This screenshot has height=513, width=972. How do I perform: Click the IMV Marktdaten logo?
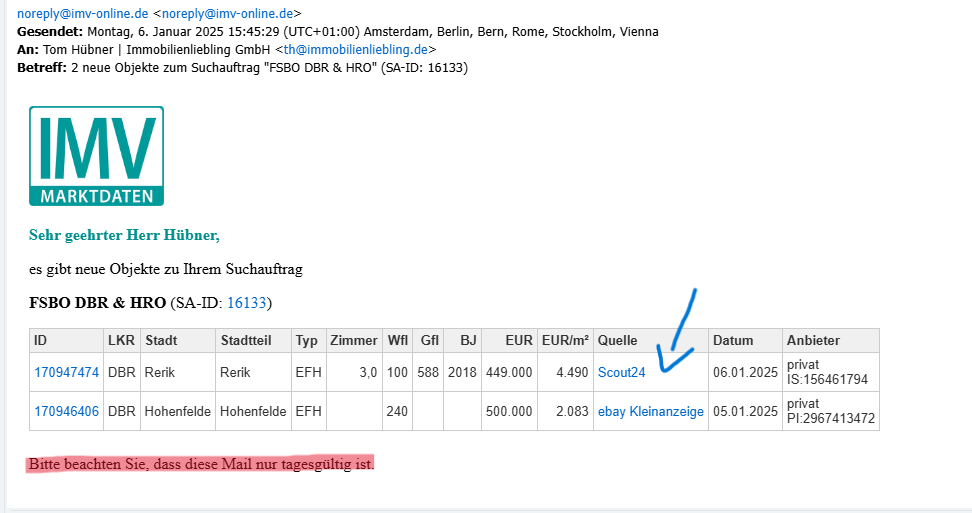96,156
